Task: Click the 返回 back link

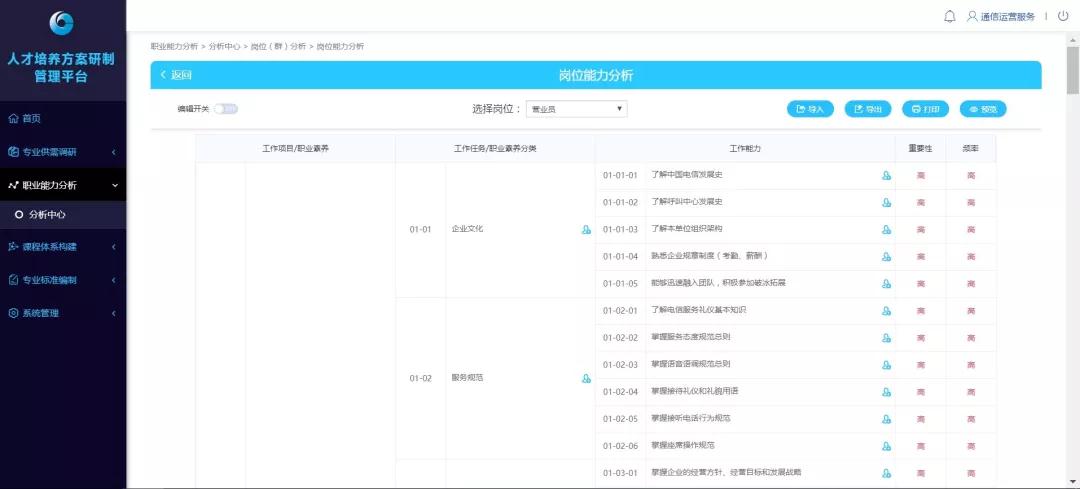Action: [x=176, y=75]
